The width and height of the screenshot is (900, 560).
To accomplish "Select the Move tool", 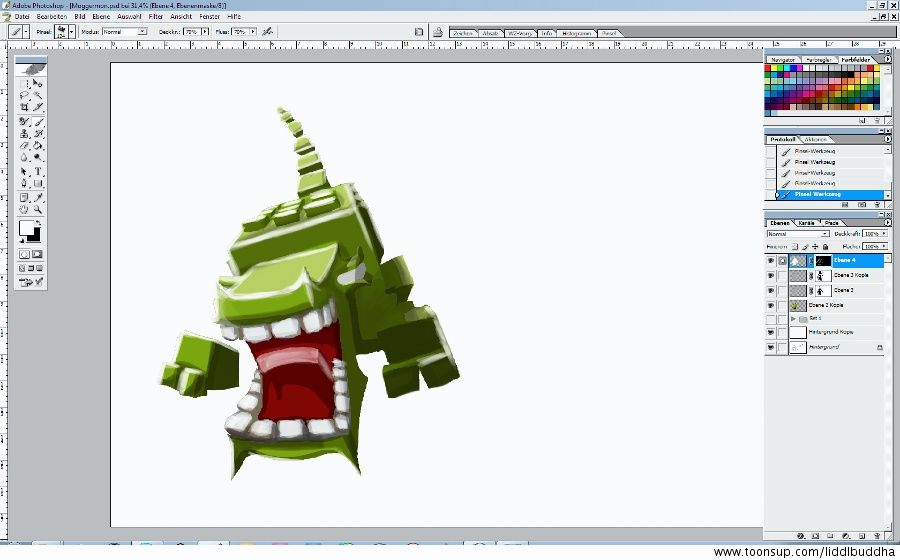I will tap(38, 84).
